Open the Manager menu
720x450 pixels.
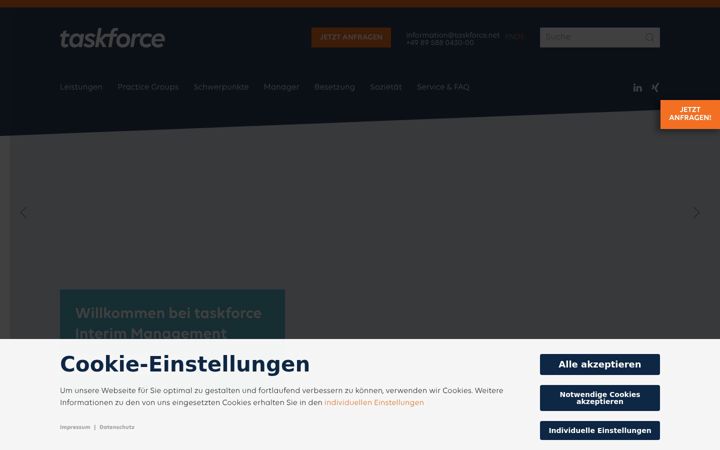[x=281, y=87]
